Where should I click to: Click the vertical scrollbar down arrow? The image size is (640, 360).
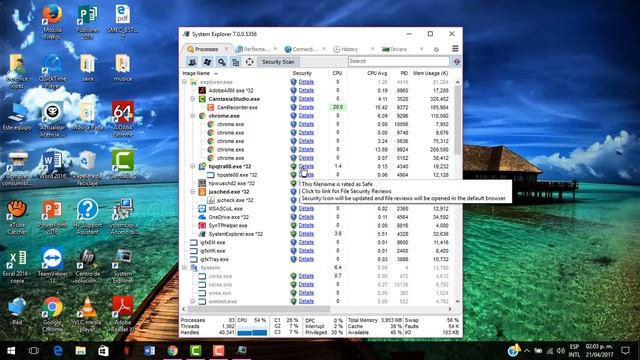458,302
